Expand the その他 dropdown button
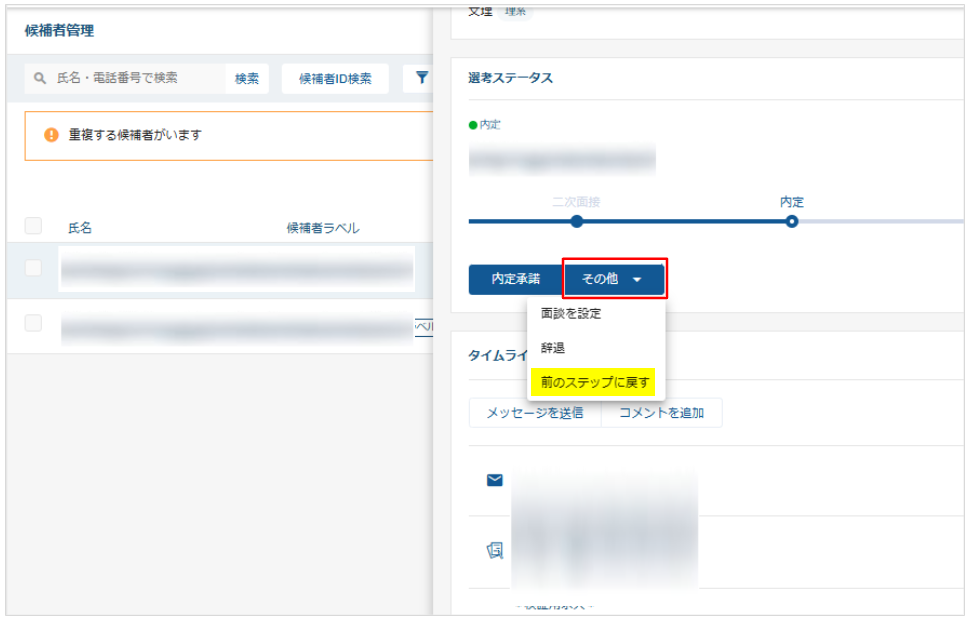972x622 pixels. tap(614, 279)
